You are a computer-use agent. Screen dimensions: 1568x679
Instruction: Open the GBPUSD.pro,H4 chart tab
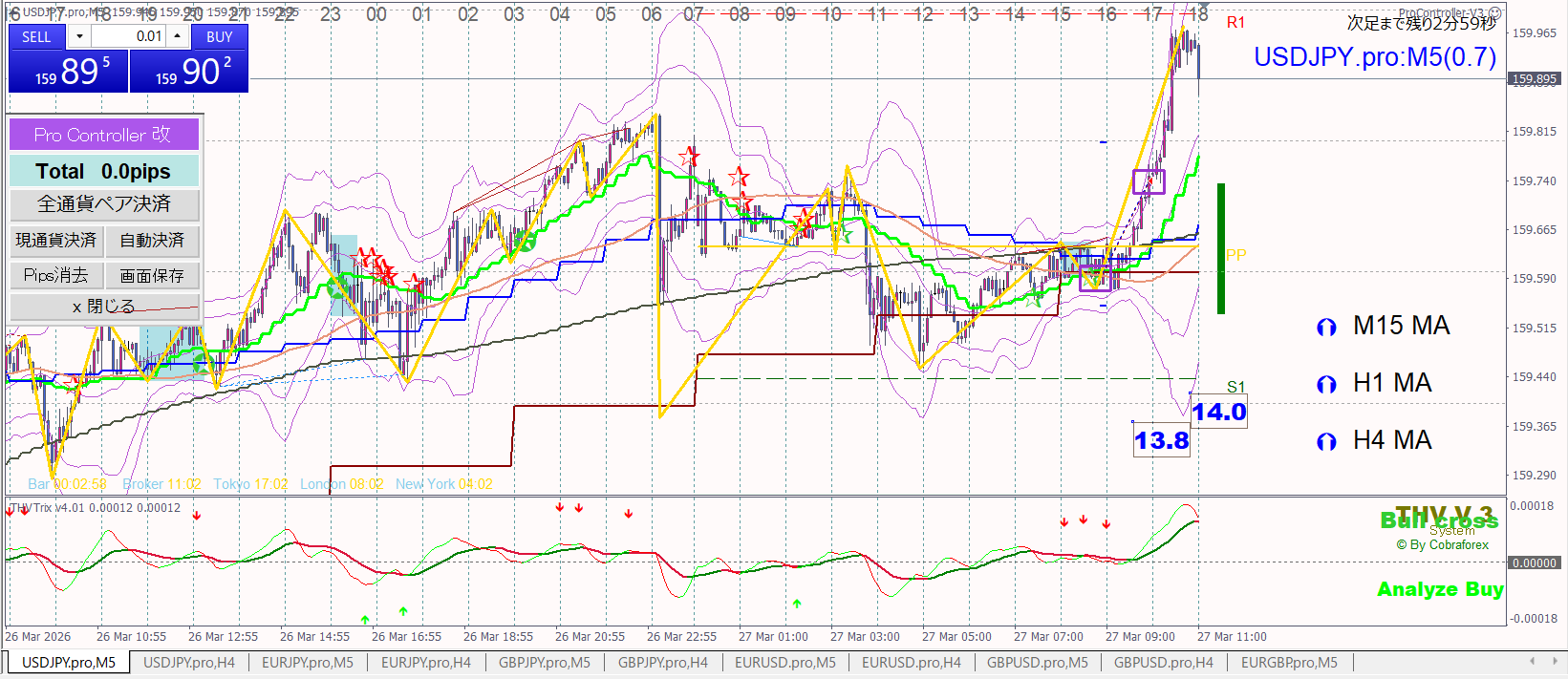click(x=1163, y=663)
